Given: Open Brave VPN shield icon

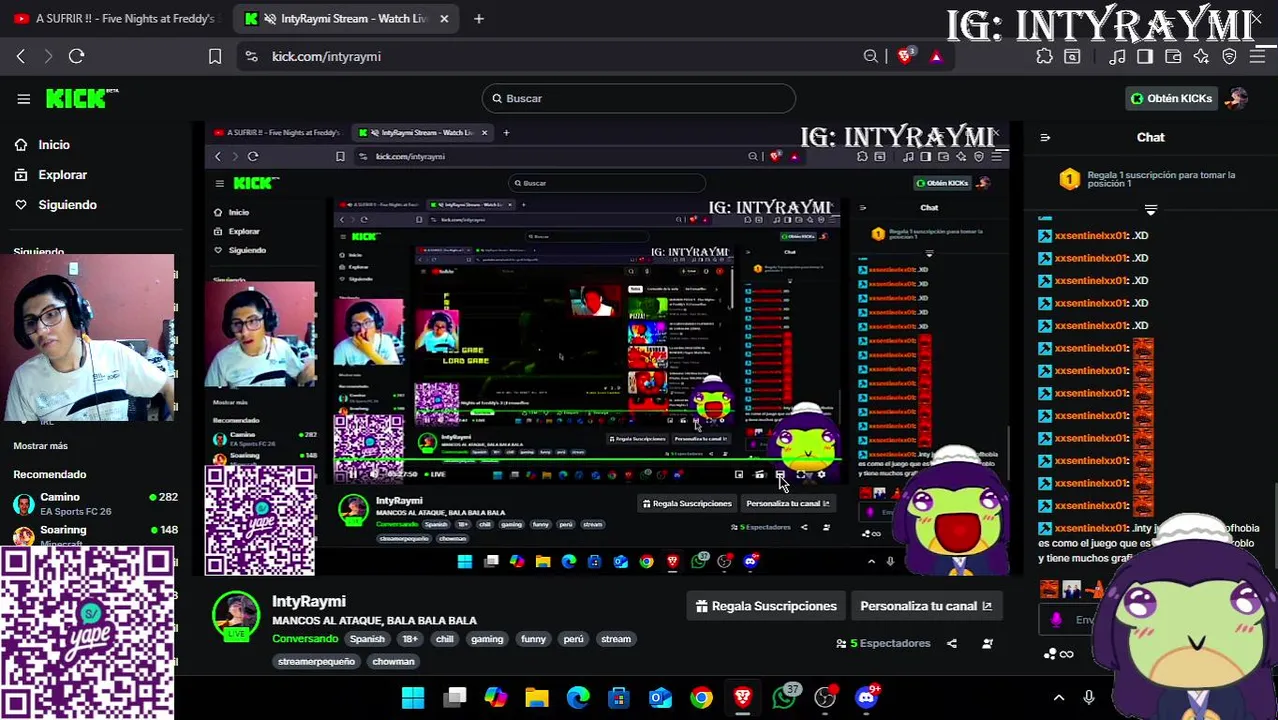Looking at the screenshot, I should 1229,57.
